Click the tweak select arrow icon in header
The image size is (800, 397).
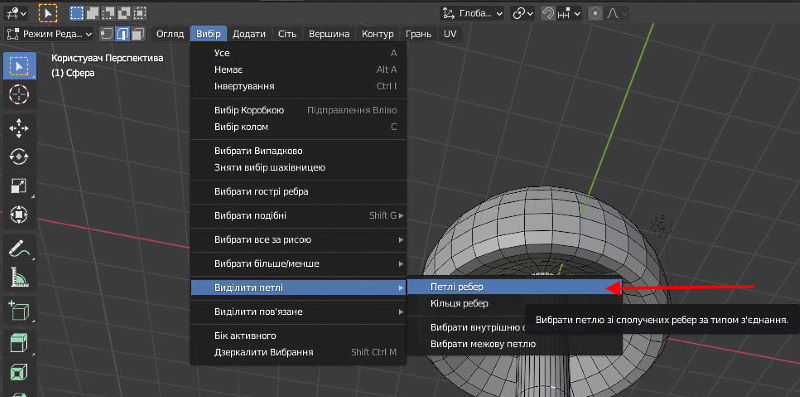tap(48, 13)
